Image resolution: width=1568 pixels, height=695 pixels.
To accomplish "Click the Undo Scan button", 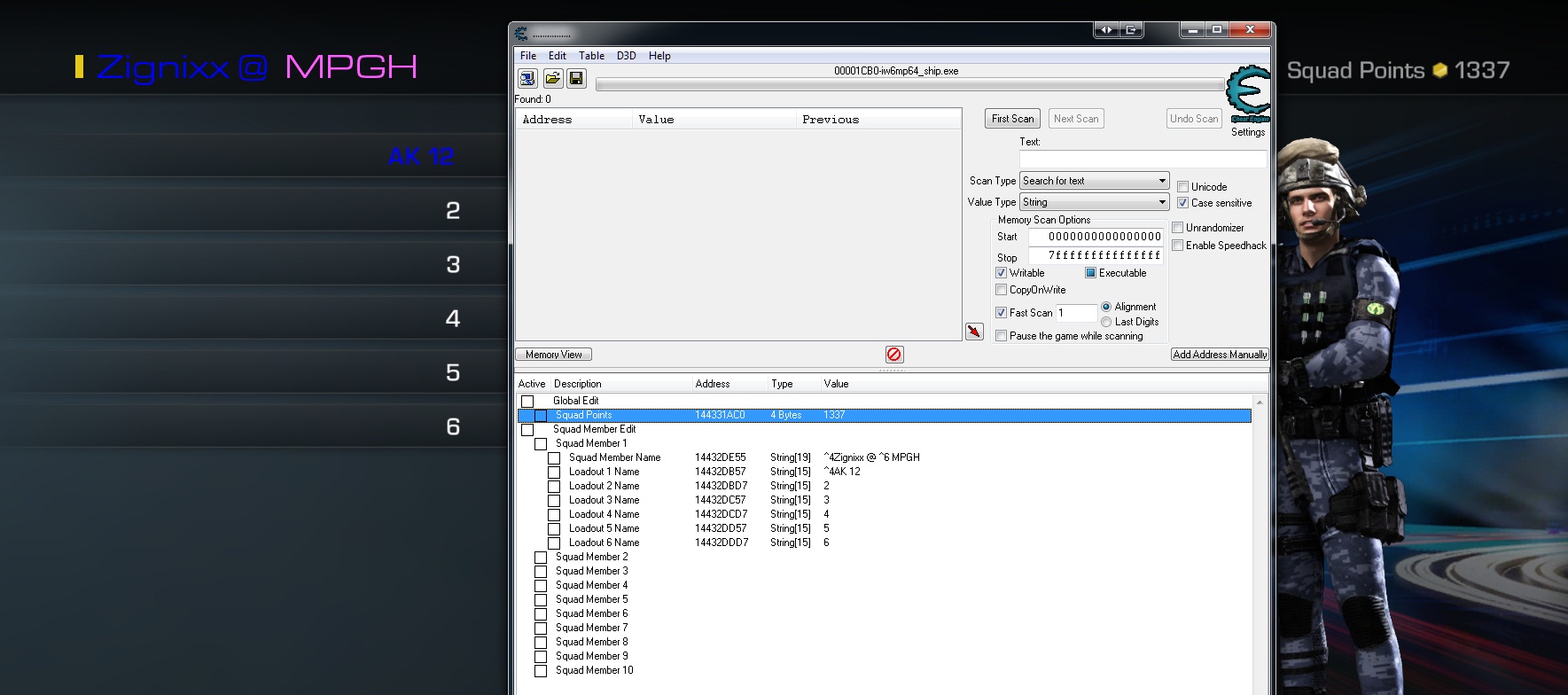I will click(x=1194, y=119).
